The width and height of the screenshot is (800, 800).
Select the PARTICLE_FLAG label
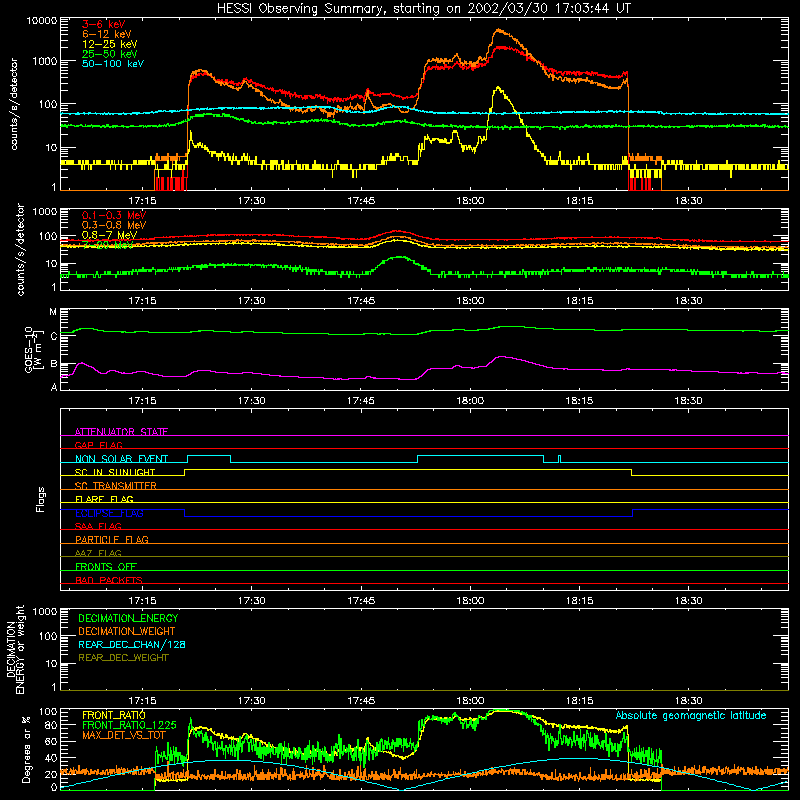pos(112,539)
